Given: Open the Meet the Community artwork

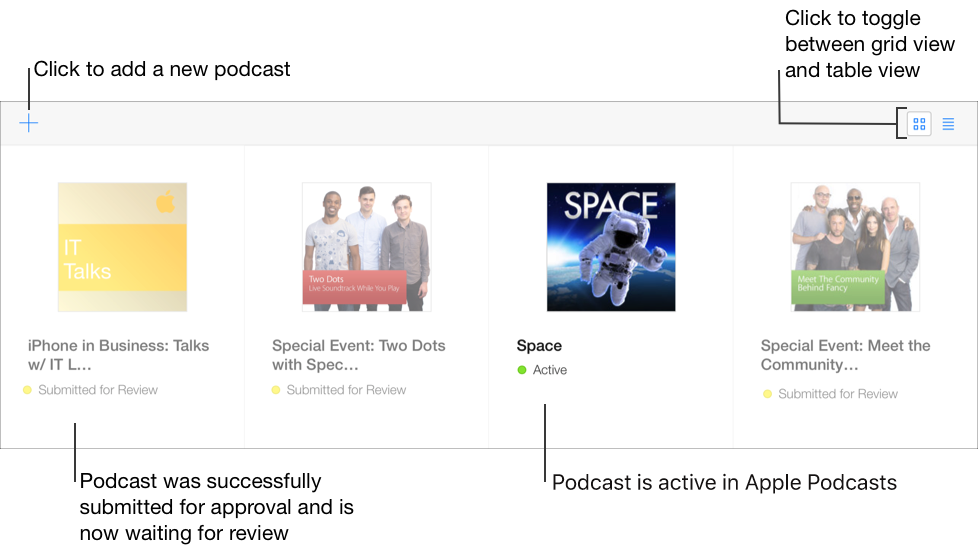Looking at the screenshot, I should click(854, 247).
